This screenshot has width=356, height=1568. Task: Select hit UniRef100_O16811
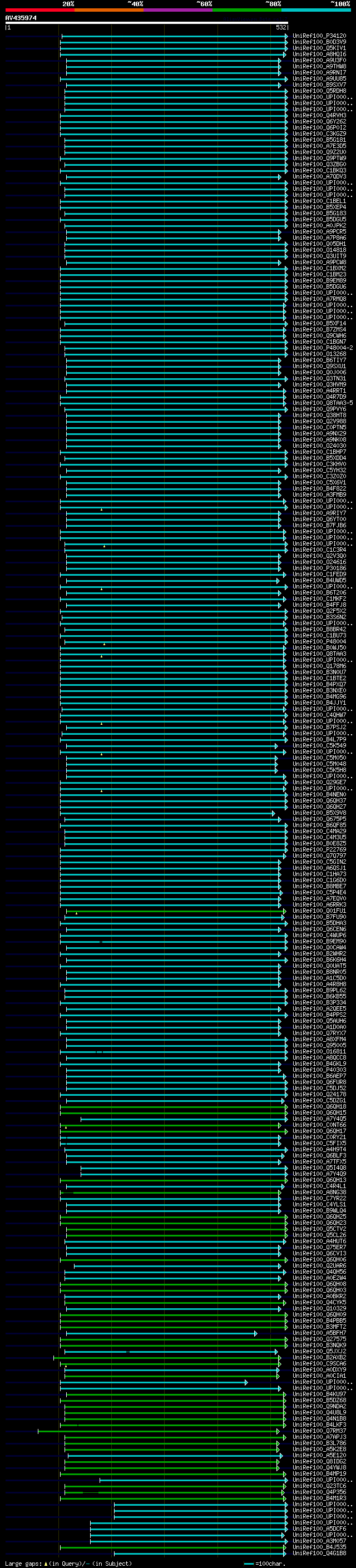click(x=319, y=1051)
